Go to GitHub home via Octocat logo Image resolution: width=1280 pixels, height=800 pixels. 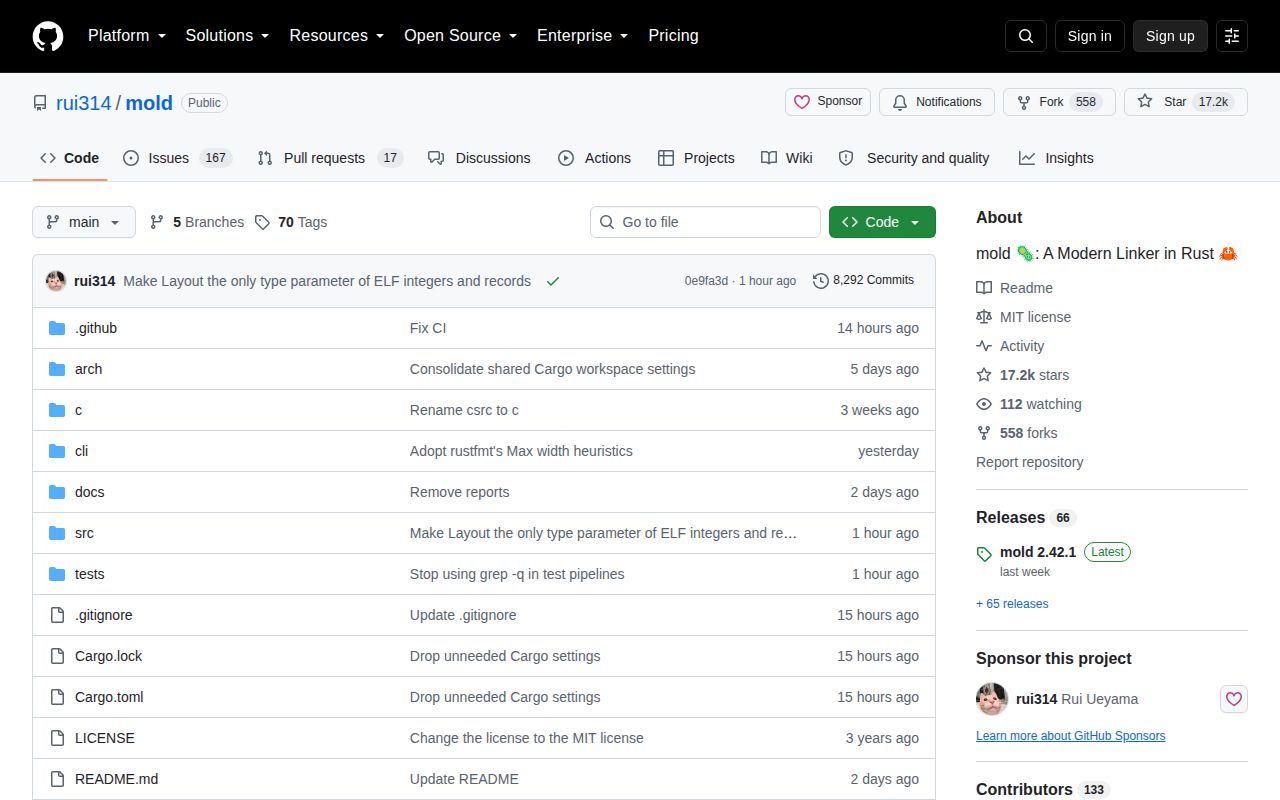[x=48, y=36]
